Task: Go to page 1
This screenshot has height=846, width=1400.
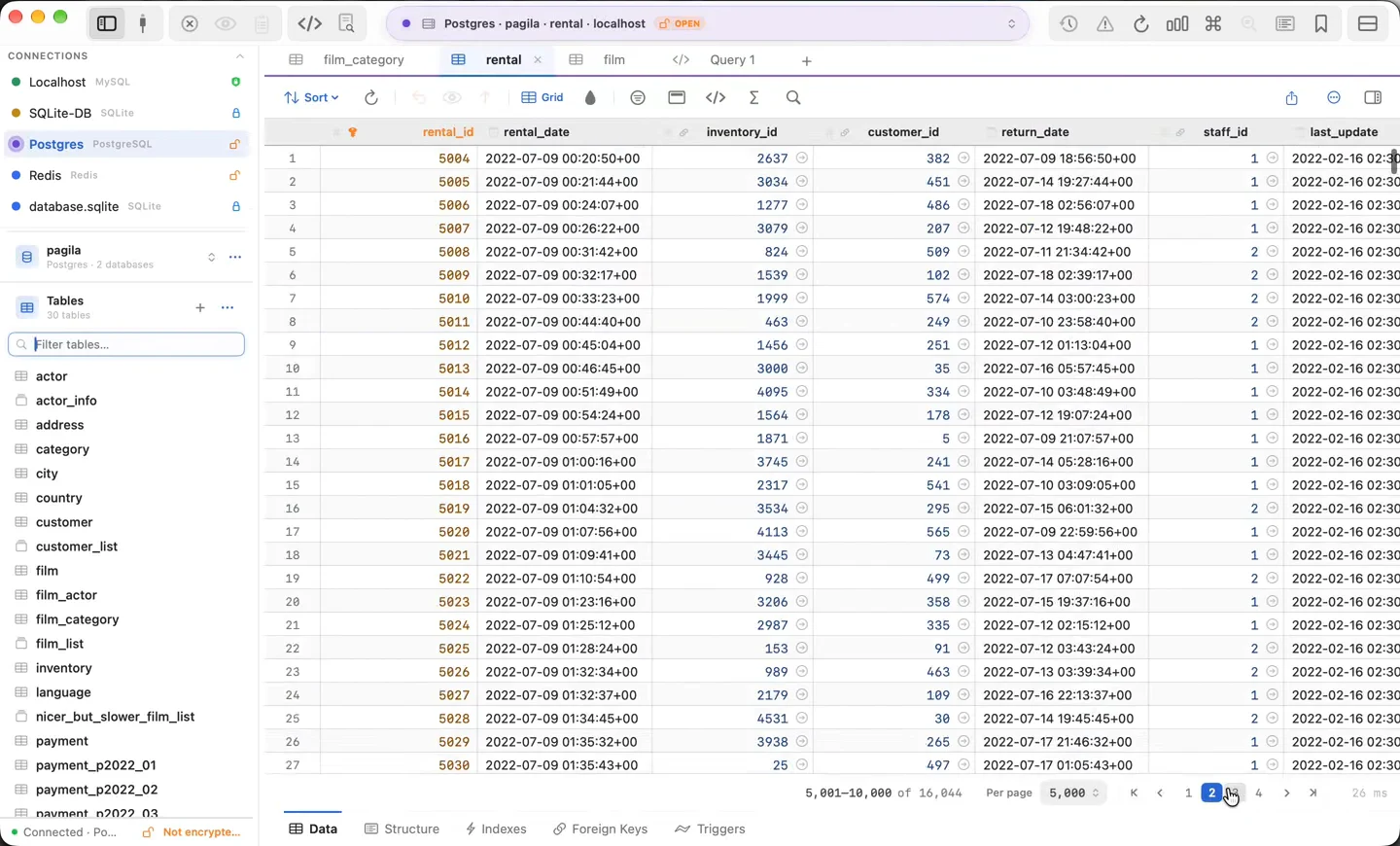Action: [1188, 793]
